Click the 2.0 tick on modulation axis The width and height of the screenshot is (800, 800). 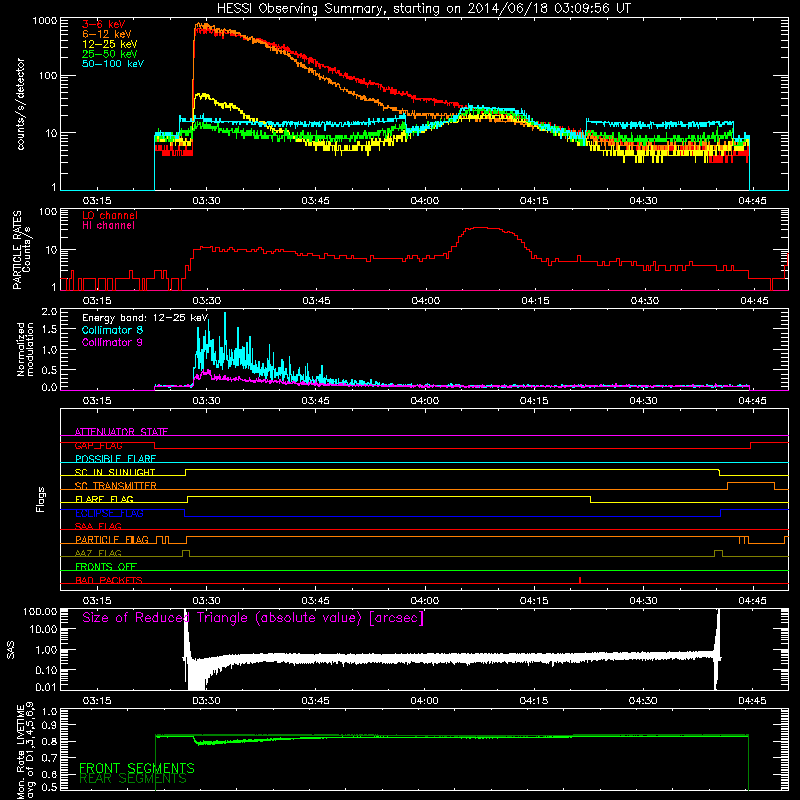[x=49, y=311]
